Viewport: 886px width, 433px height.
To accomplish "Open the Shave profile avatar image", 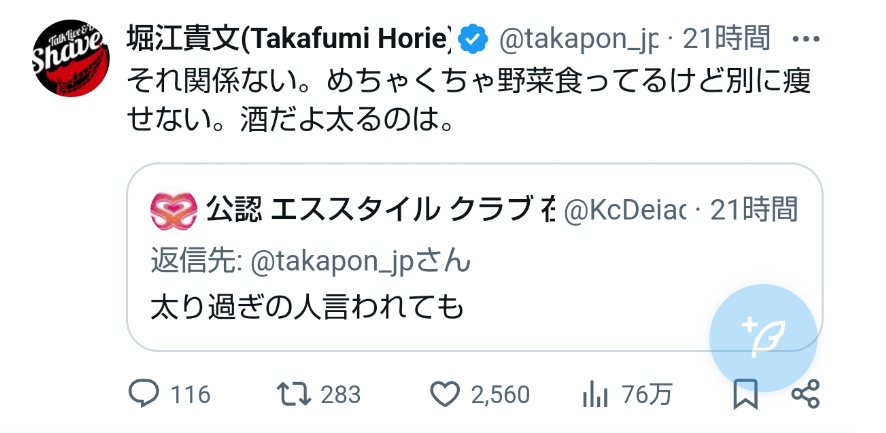I will (x=71, y=58).
